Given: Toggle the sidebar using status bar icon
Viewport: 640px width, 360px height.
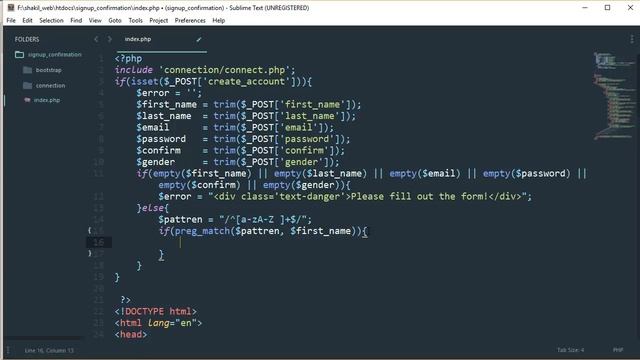Looking at the screenshot, I should [8, 350].
